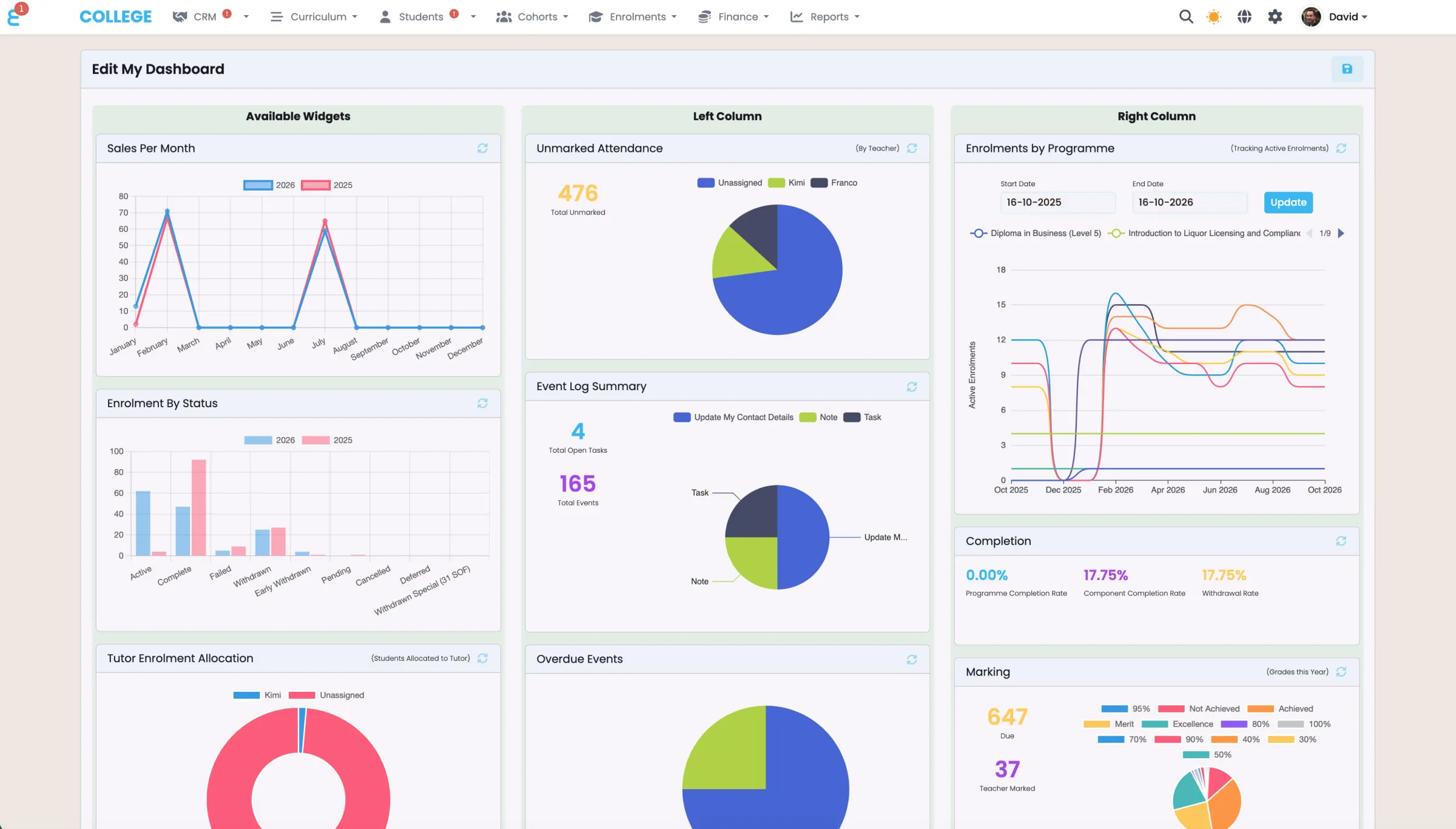The width and height of the screenshot is (1456, 829).
Task: Click the CRM alert badge
Action: (x=227, y=13)
